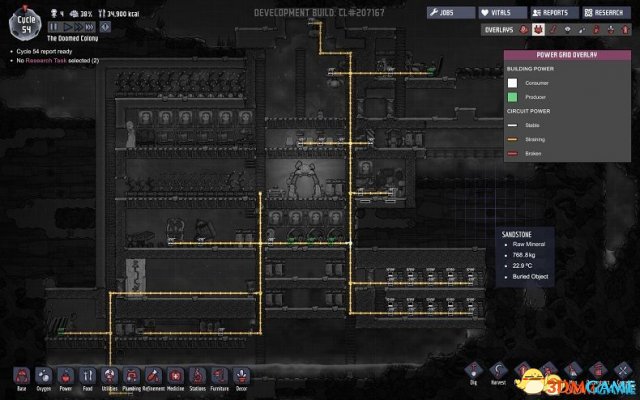Click the 38% stress indicator

tap(81, 14)
